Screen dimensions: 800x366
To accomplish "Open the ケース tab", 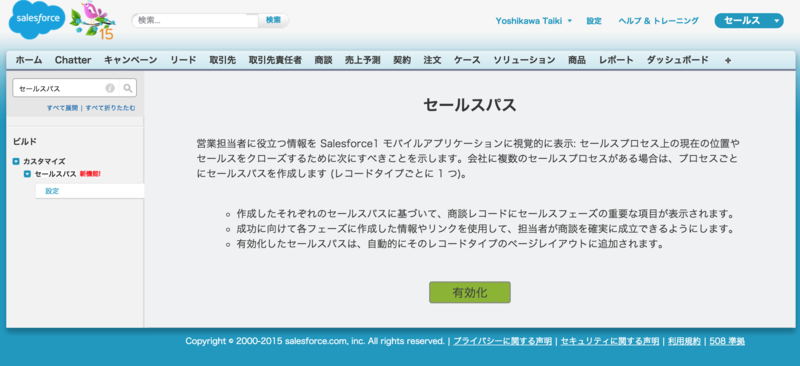I will pyautogui.click(x=467, y=60).
